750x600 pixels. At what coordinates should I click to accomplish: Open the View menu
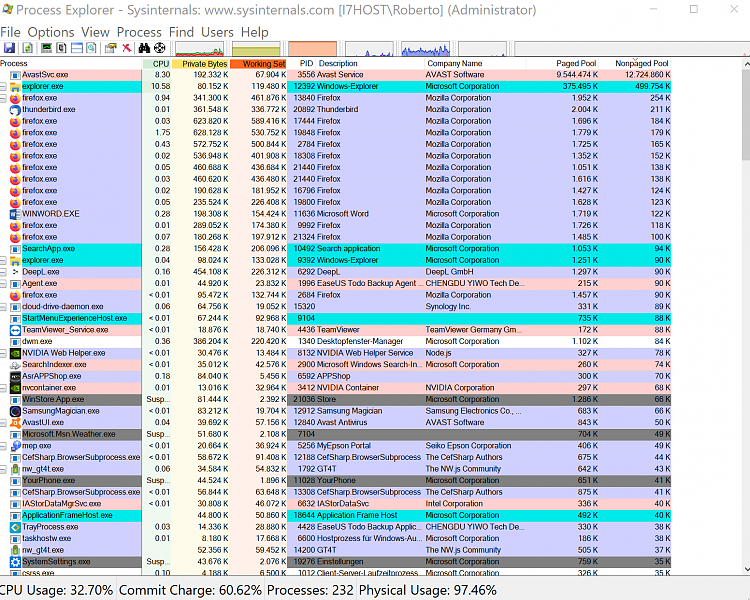tap(95, 32)
